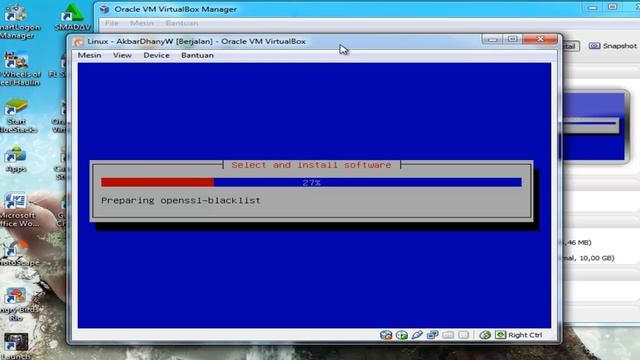Click the mouse integration status icon

485,335
